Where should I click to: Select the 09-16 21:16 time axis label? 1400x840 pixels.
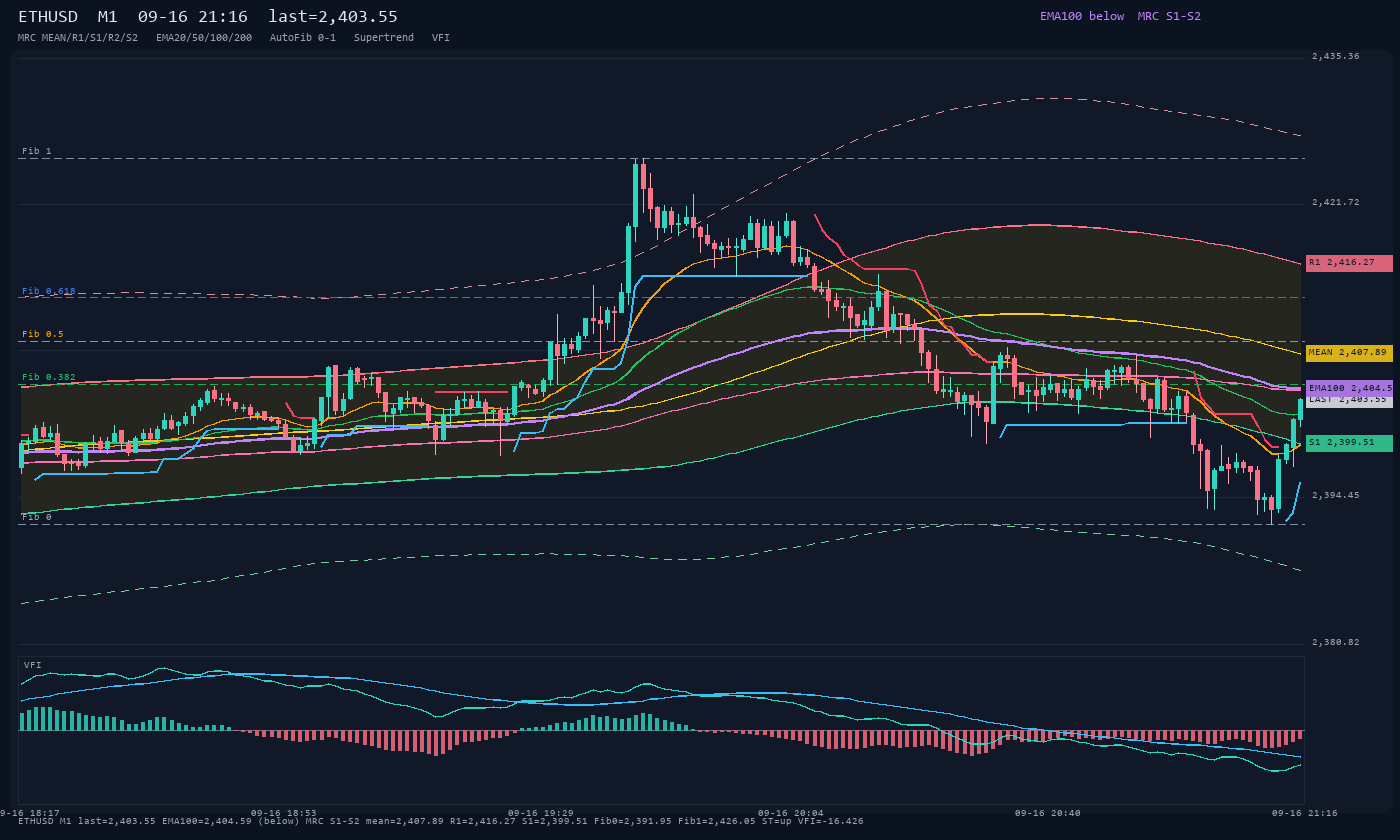pos(1304,813)
